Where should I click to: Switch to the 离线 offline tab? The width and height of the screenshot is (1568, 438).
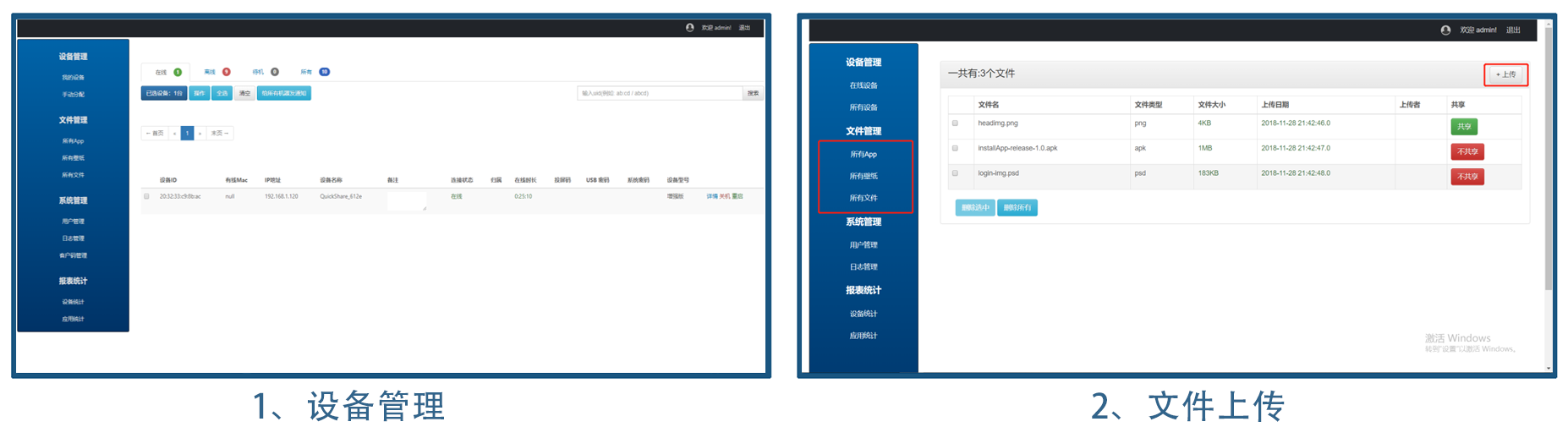[x=210, y=72]
